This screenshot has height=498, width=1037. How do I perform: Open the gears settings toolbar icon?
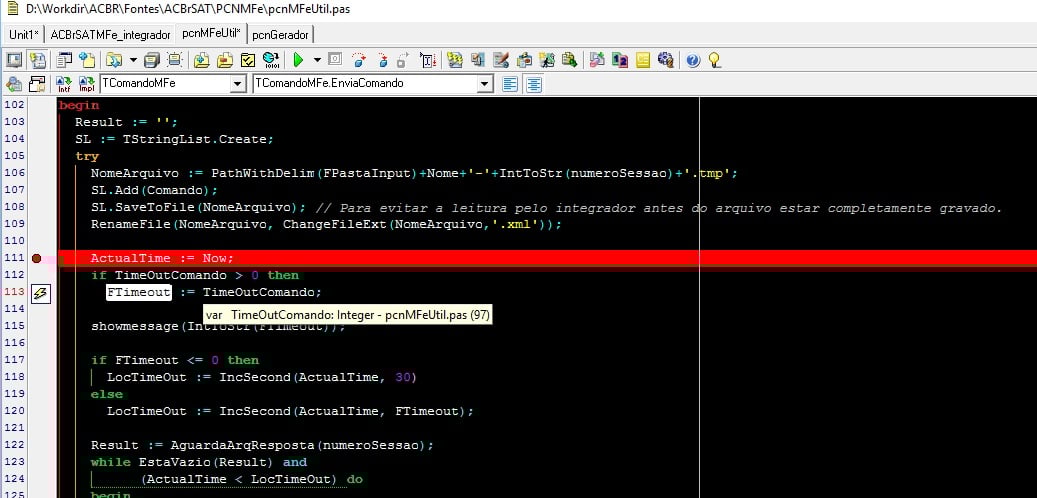pos(665,60)
